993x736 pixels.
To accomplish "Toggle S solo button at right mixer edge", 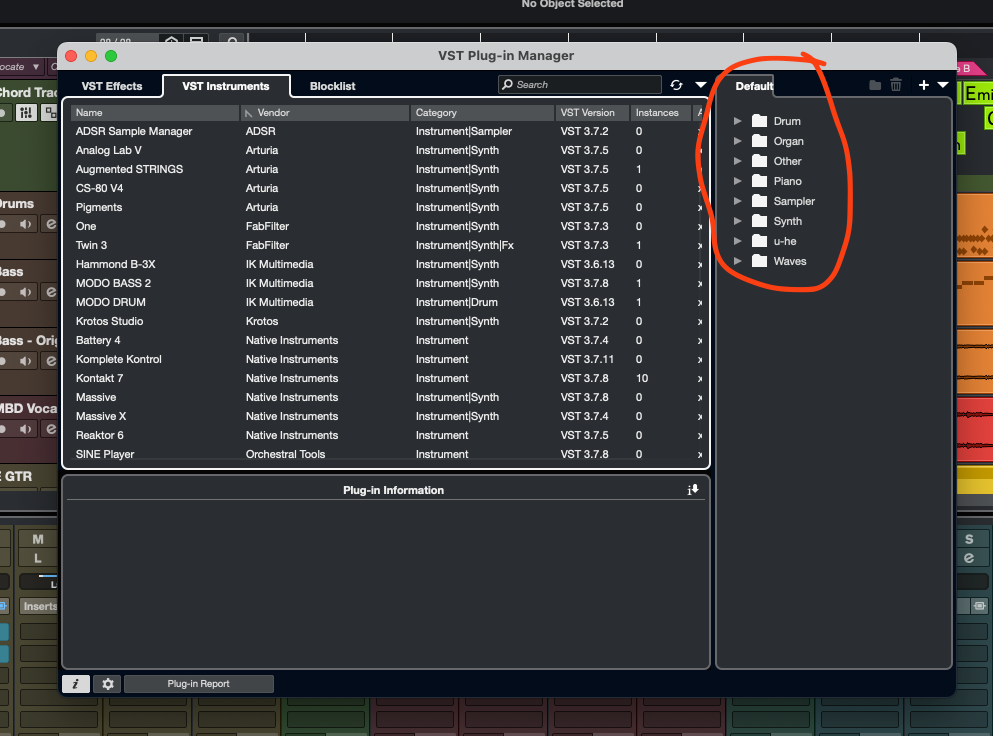I will (x=969, y=539).
